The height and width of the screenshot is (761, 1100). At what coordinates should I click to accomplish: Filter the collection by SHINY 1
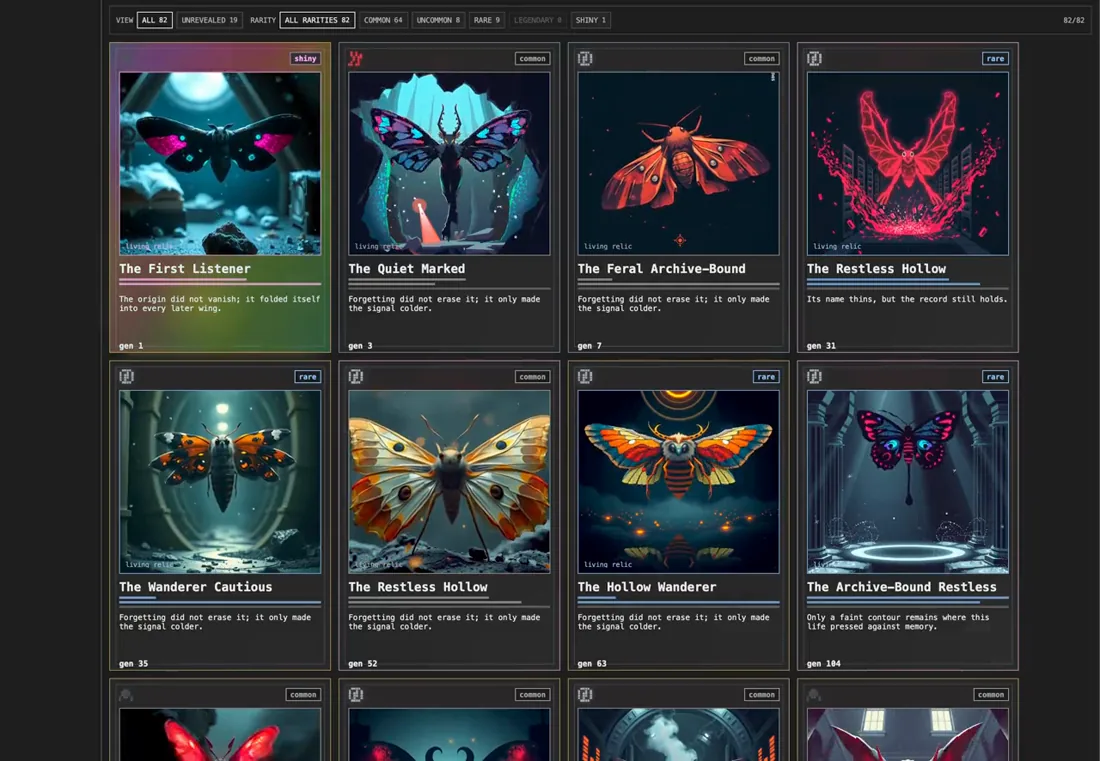tap(591, 20)
